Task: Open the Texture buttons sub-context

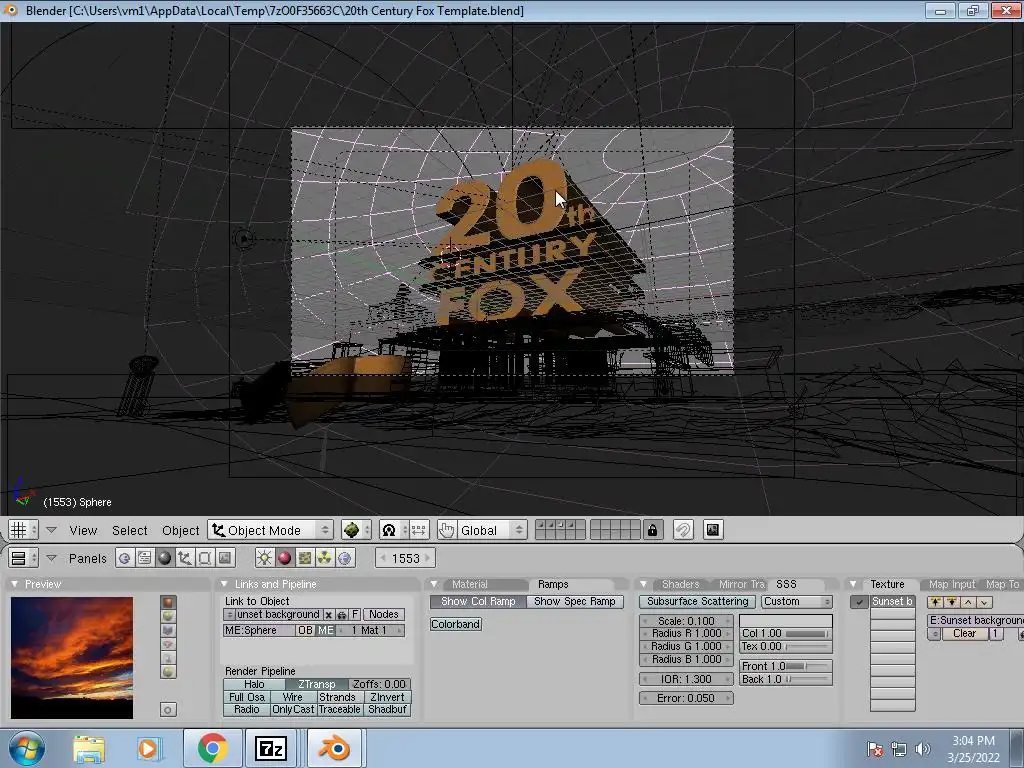Action: click(x=304, y=558)
